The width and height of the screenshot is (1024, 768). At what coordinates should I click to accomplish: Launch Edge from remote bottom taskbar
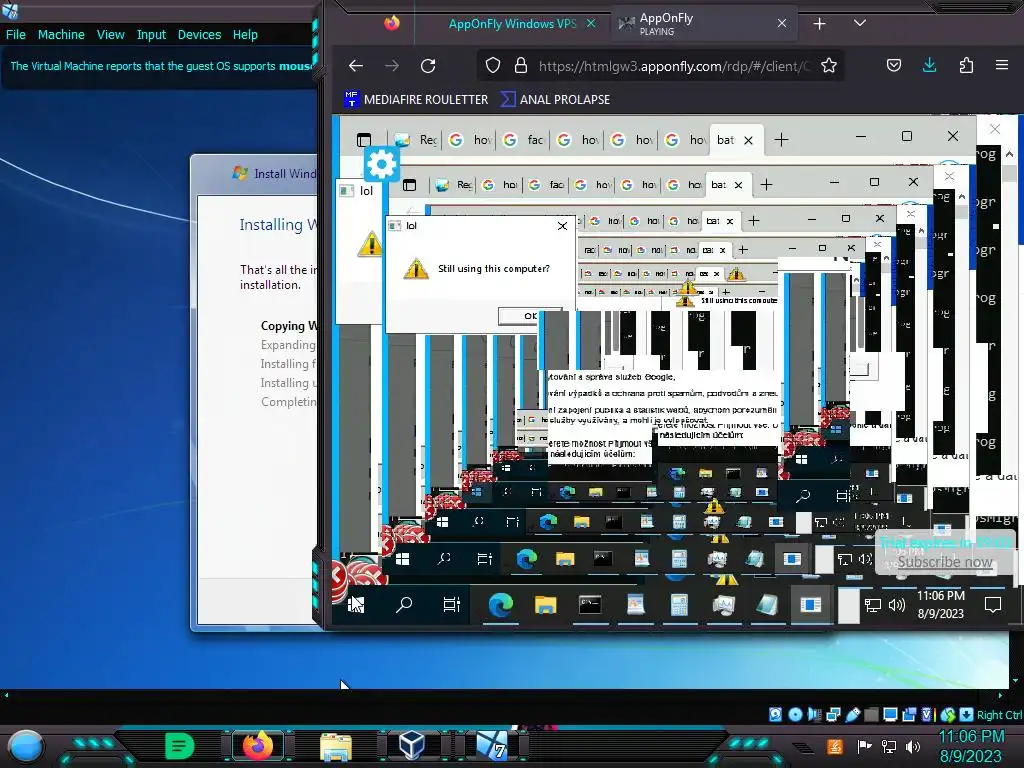point(500,605)
